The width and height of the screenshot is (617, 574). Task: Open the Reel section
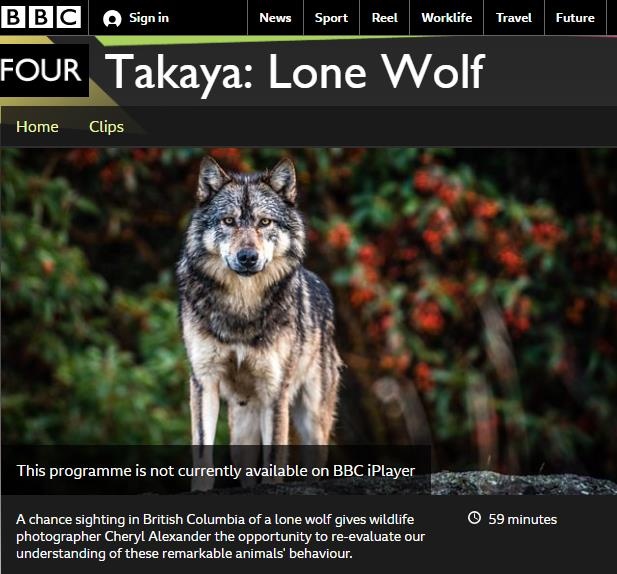coord(384,18)
